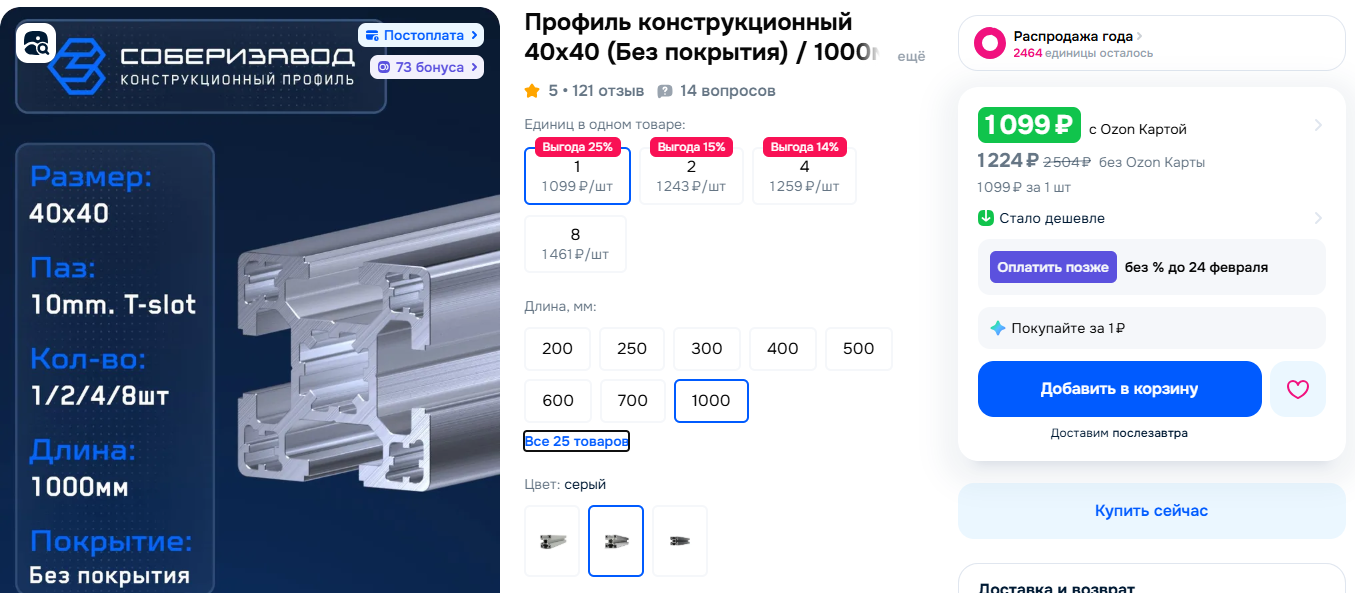Open the Постоплата badge on image
The width and height of the screenshot is (1355, 593).
[421, 35]
